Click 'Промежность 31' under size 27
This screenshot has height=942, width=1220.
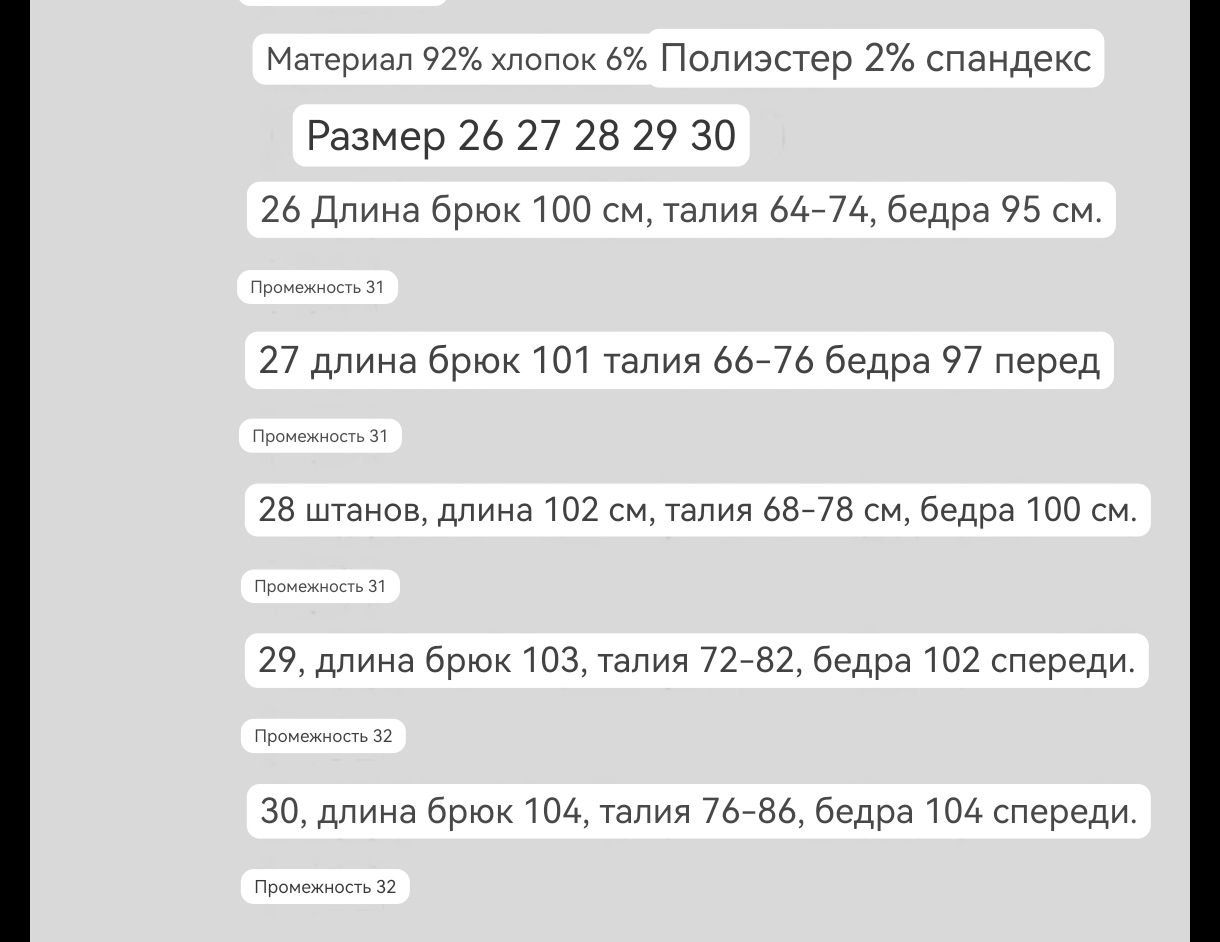point(320,436)
